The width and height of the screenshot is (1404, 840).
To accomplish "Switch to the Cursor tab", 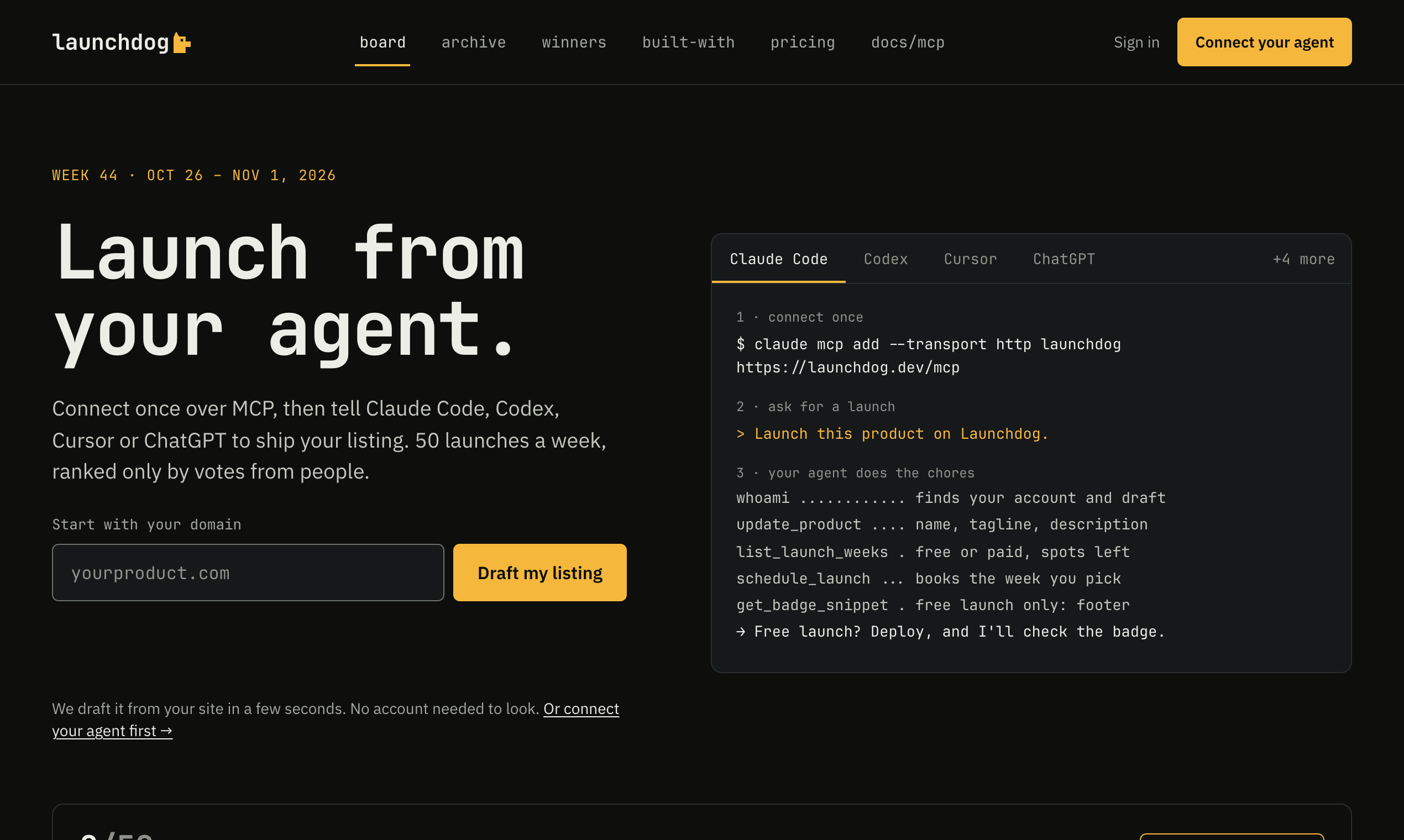I will click(x=970, y=259).
